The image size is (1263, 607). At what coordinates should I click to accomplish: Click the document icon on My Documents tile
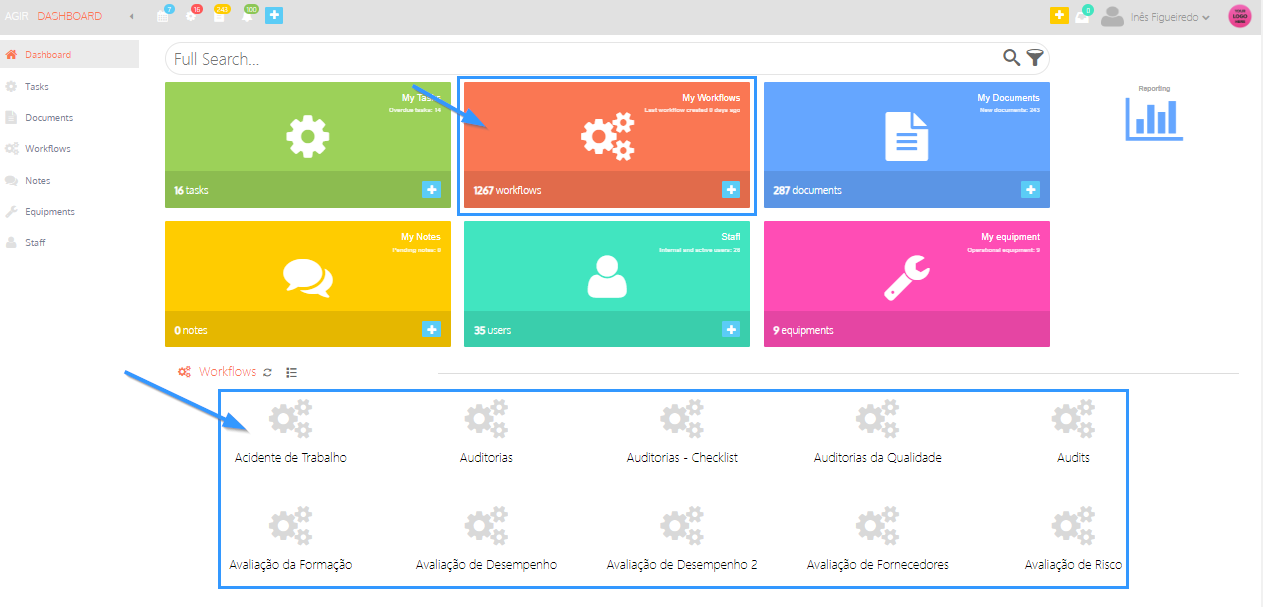pos(907,136)
